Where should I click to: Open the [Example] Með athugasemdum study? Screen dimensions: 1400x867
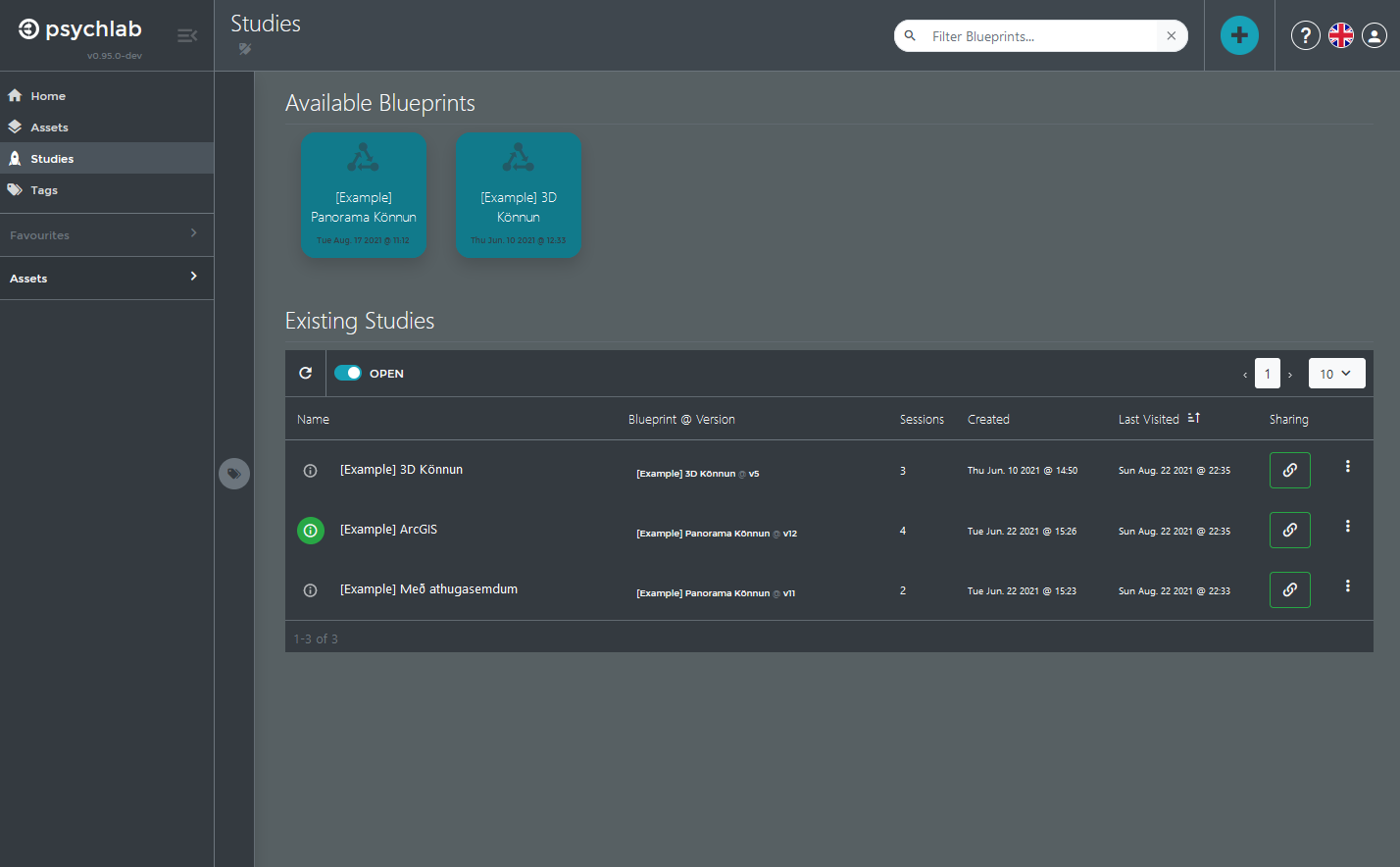point(428,589)
